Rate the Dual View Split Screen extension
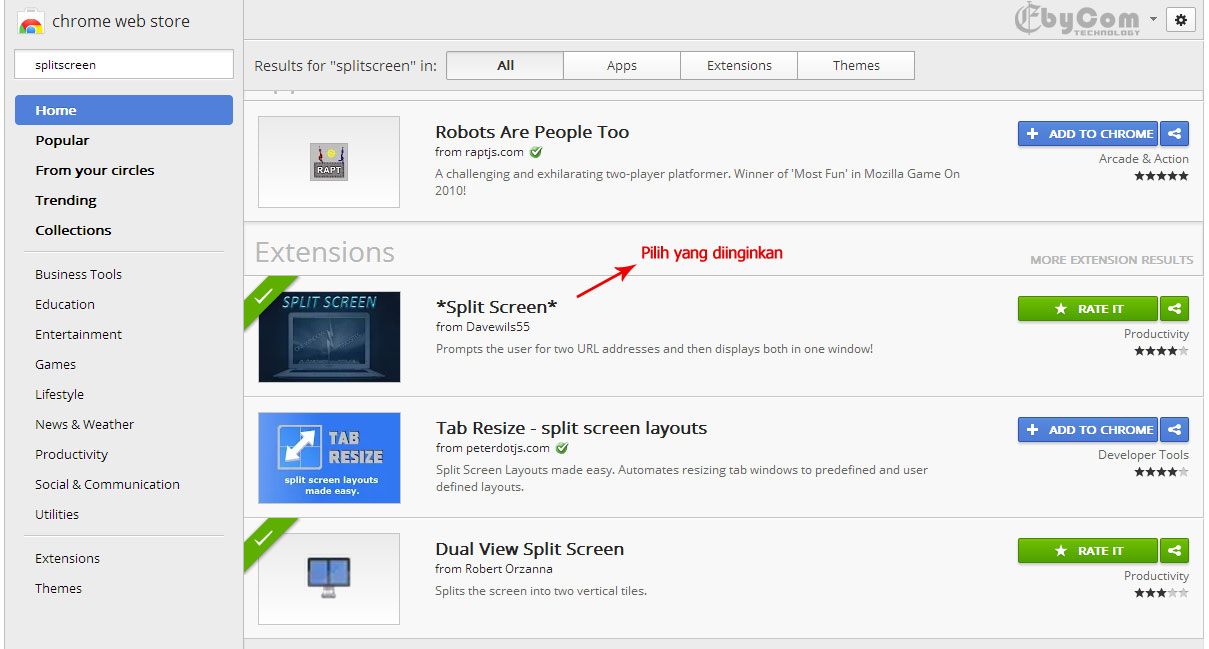The image size is (1209, 649). pos(1087,551)
